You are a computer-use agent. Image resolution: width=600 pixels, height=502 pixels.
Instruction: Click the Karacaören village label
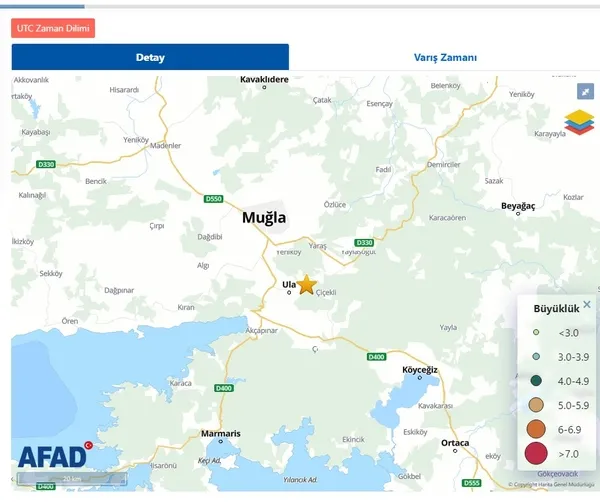click(447, 218)
